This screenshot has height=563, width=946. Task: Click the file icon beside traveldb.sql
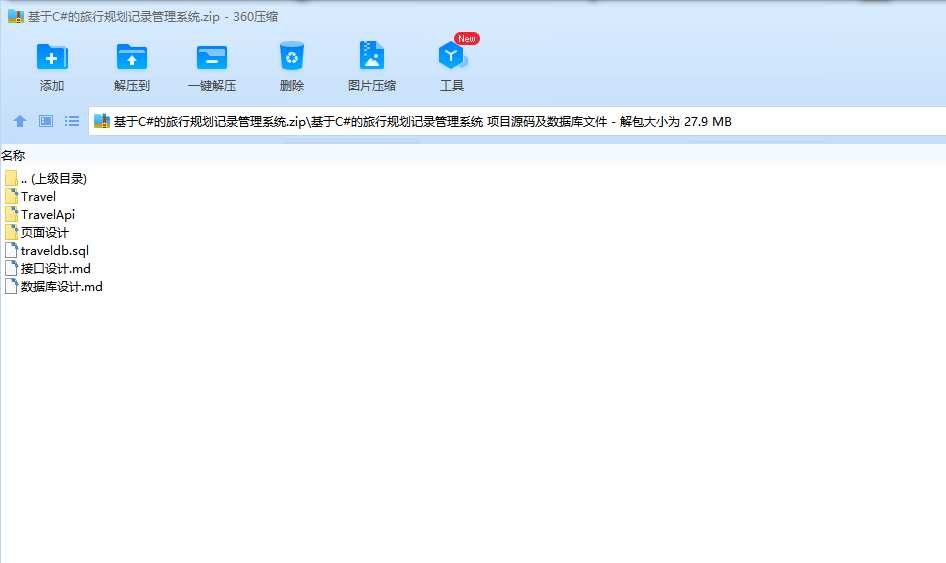click(11, 250)
